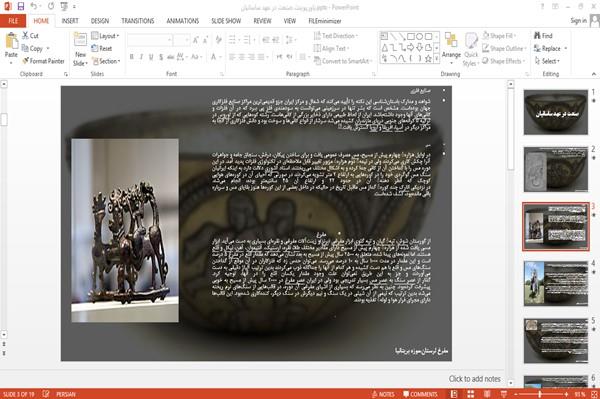Open Shape Effects options
The image size is (600, 399).
[503, 61]
